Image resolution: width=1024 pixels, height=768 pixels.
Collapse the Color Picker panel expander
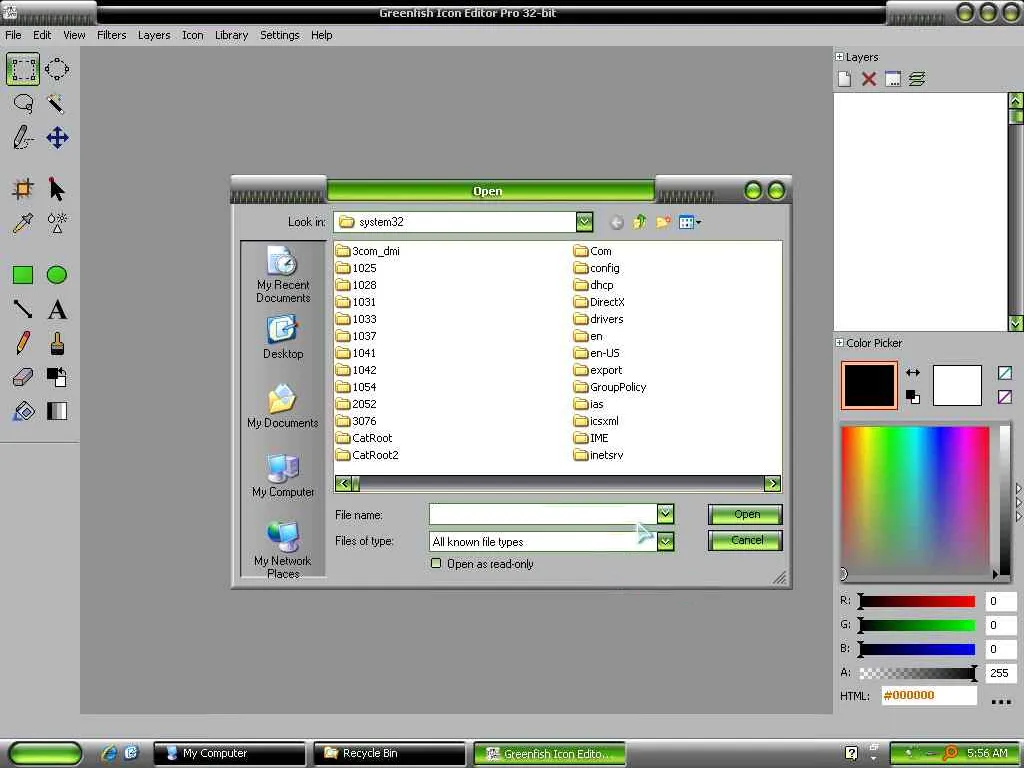pyautogui.click(x=839, y=343)
